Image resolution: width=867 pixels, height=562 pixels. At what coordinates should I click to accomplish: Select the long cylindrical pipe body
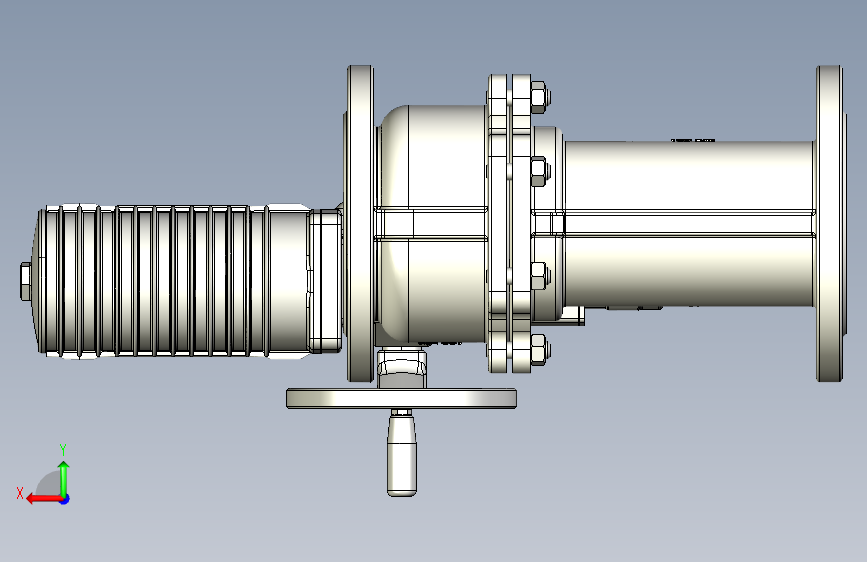689,223
